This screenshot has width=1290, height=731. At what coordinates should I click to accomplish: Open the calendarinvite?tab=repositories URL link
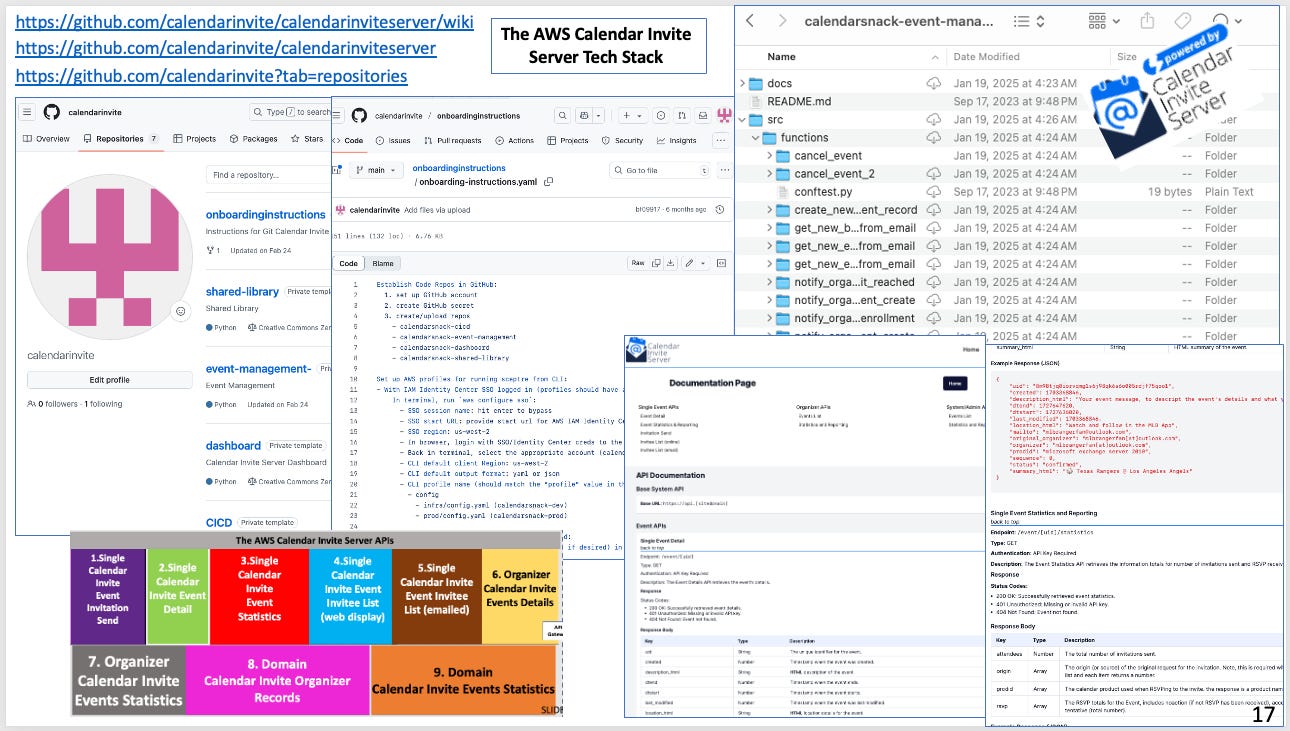[212, 75]
